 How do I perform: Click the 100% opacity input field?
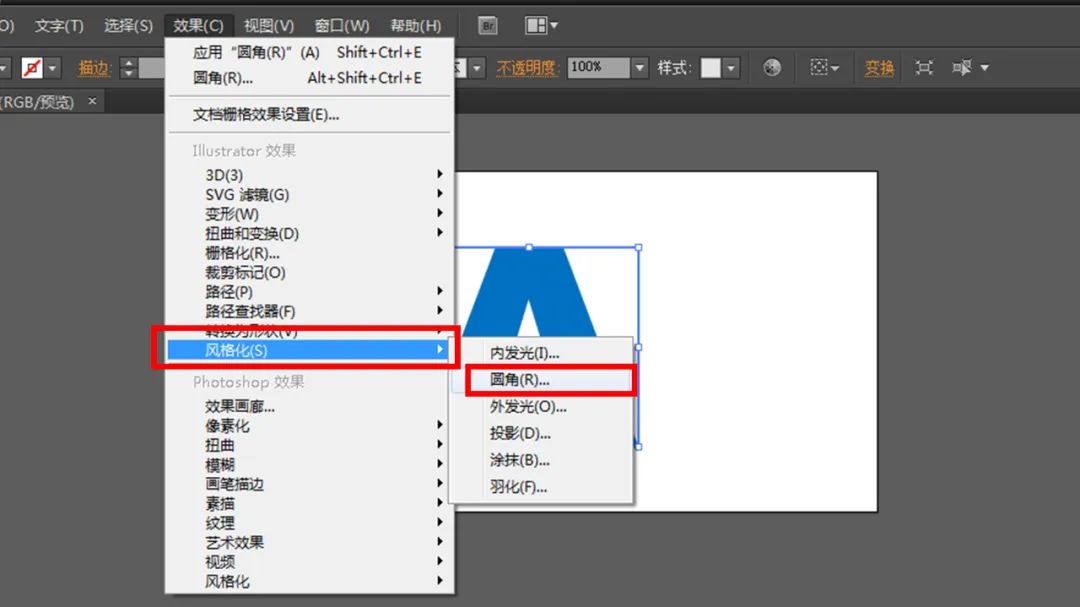(598, 68)
